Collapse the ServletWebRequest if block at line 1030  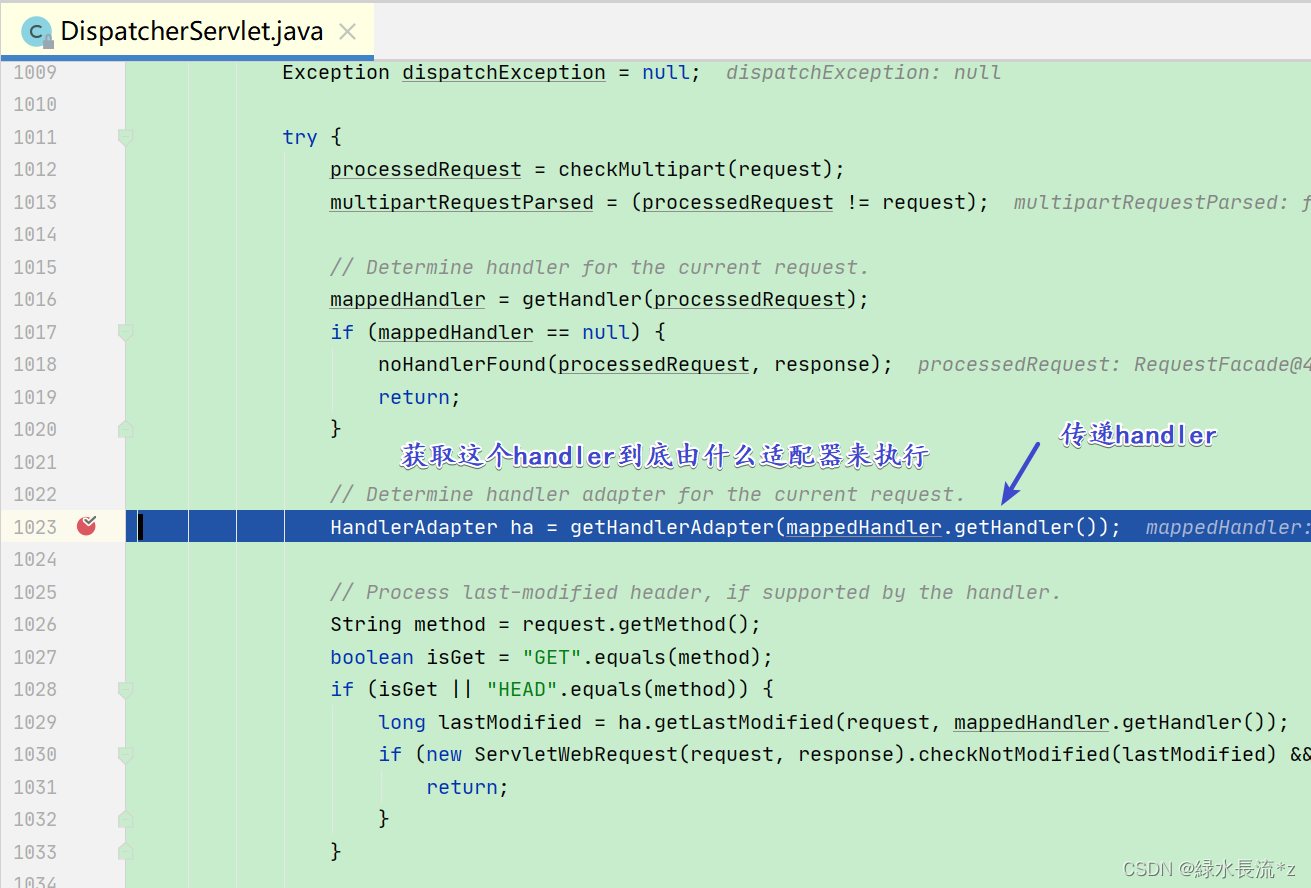click(125, 754)
